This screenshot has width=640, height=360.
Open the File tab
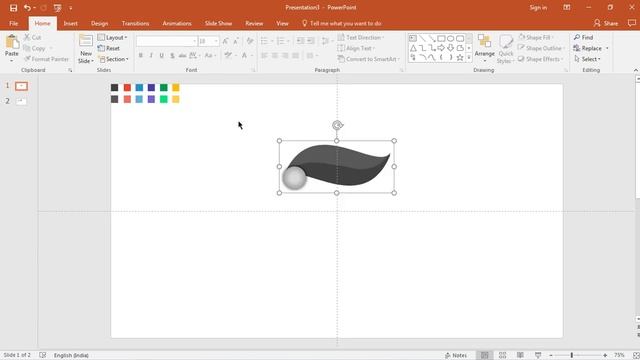click(13, 24)
